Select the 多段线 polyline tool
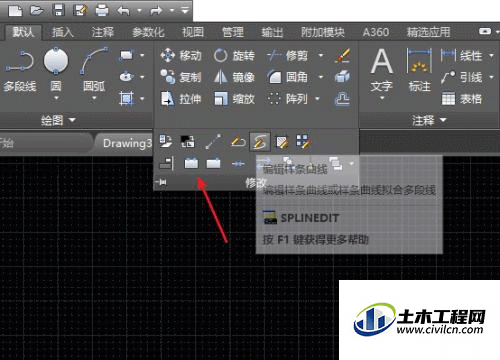 click(20, 70)
